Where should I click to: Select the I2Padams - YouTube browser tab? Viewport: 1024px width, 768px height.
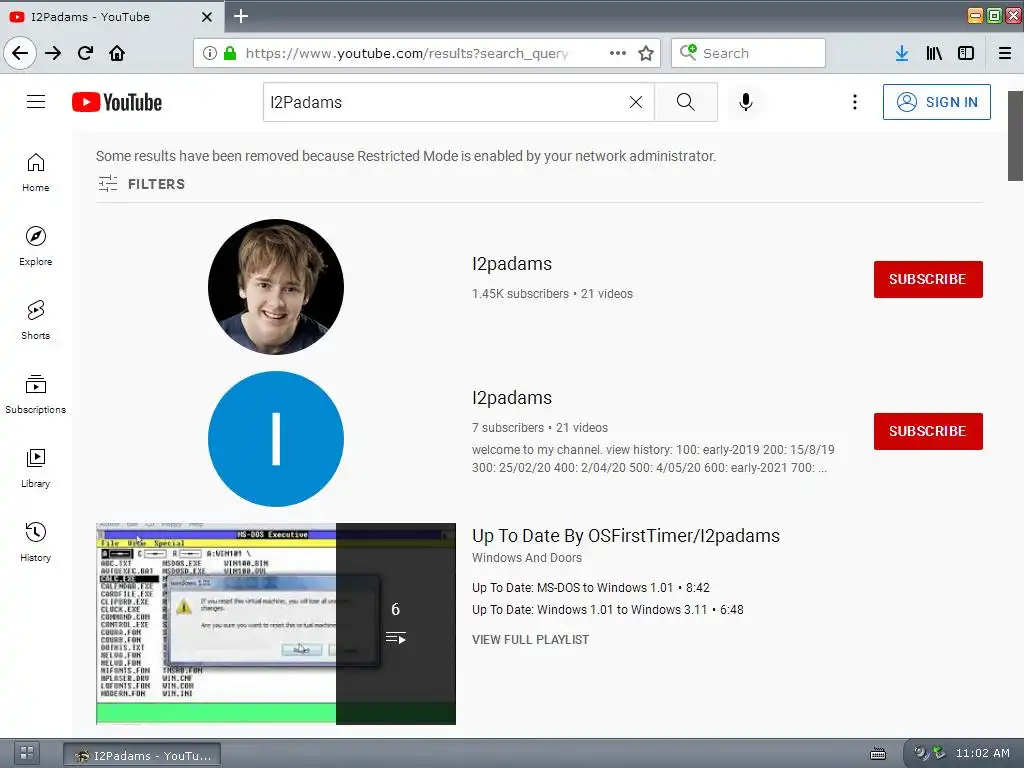112,16
